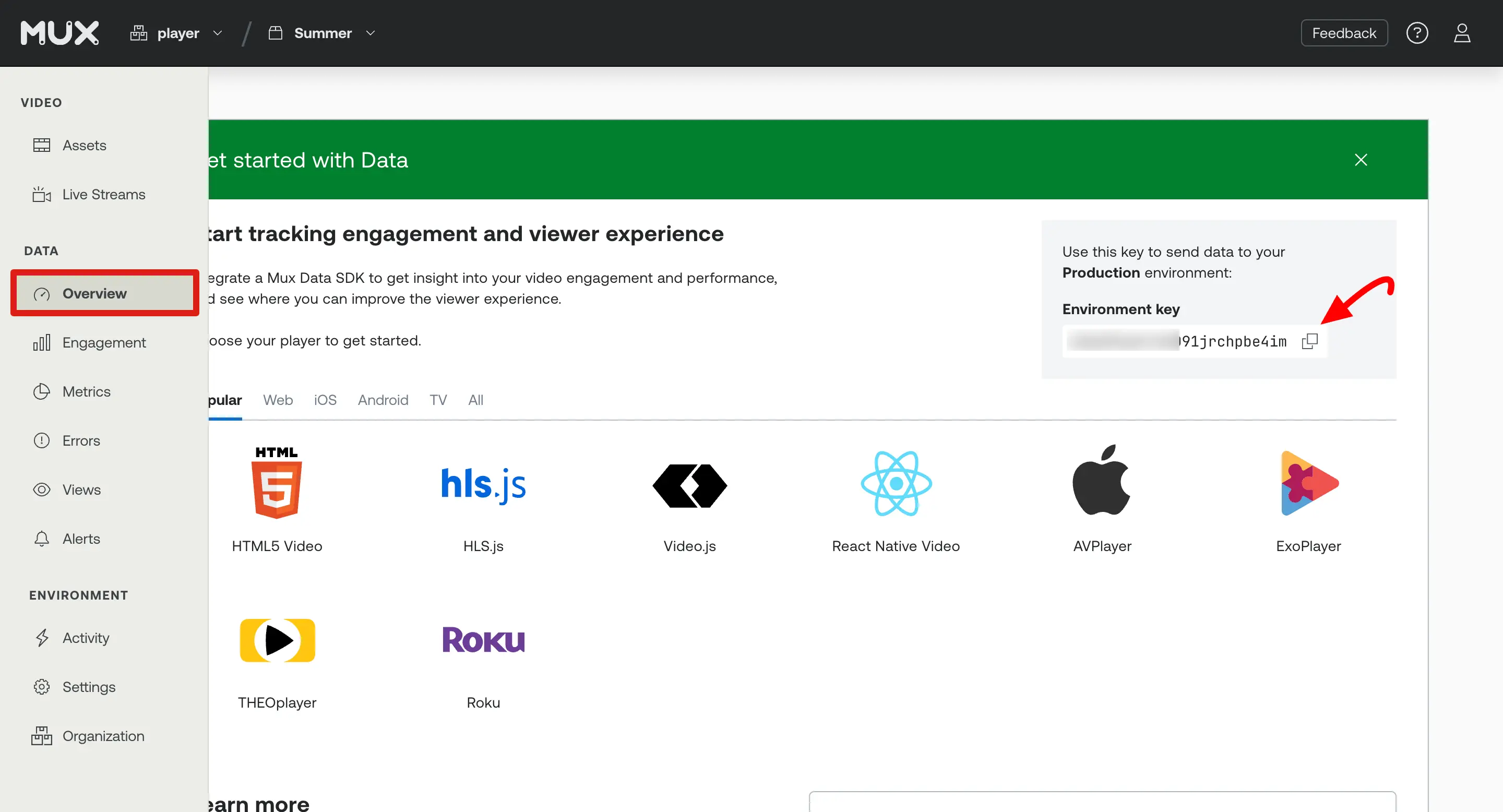Image resolution: width=1503 pixels, height=812 pixels.
Task: Select Overview in the Data section
Action: click(104, 293)
